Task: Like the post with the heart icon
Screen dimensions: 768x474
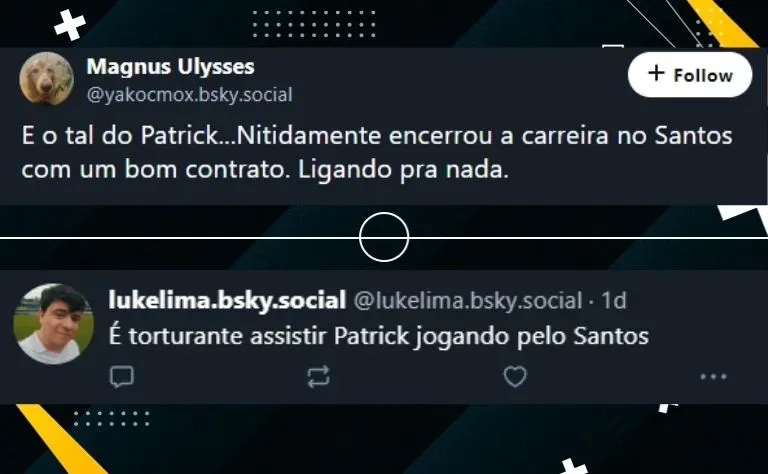Action: (515, 377)
